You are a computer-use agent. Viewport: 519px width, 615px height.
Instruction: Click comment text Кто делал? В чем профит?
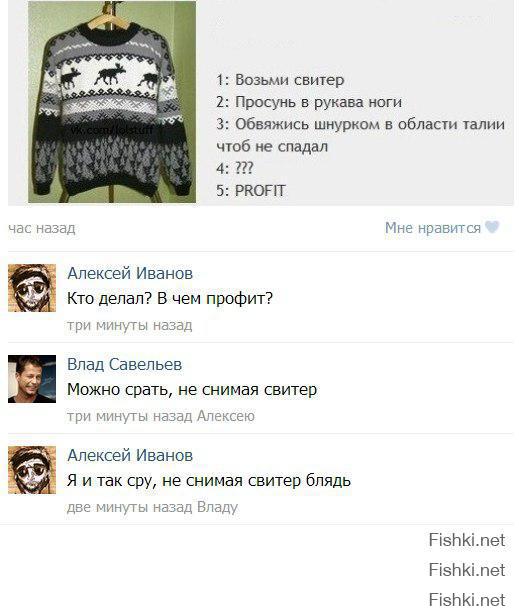pyautogui.click(x=170, y=298)
